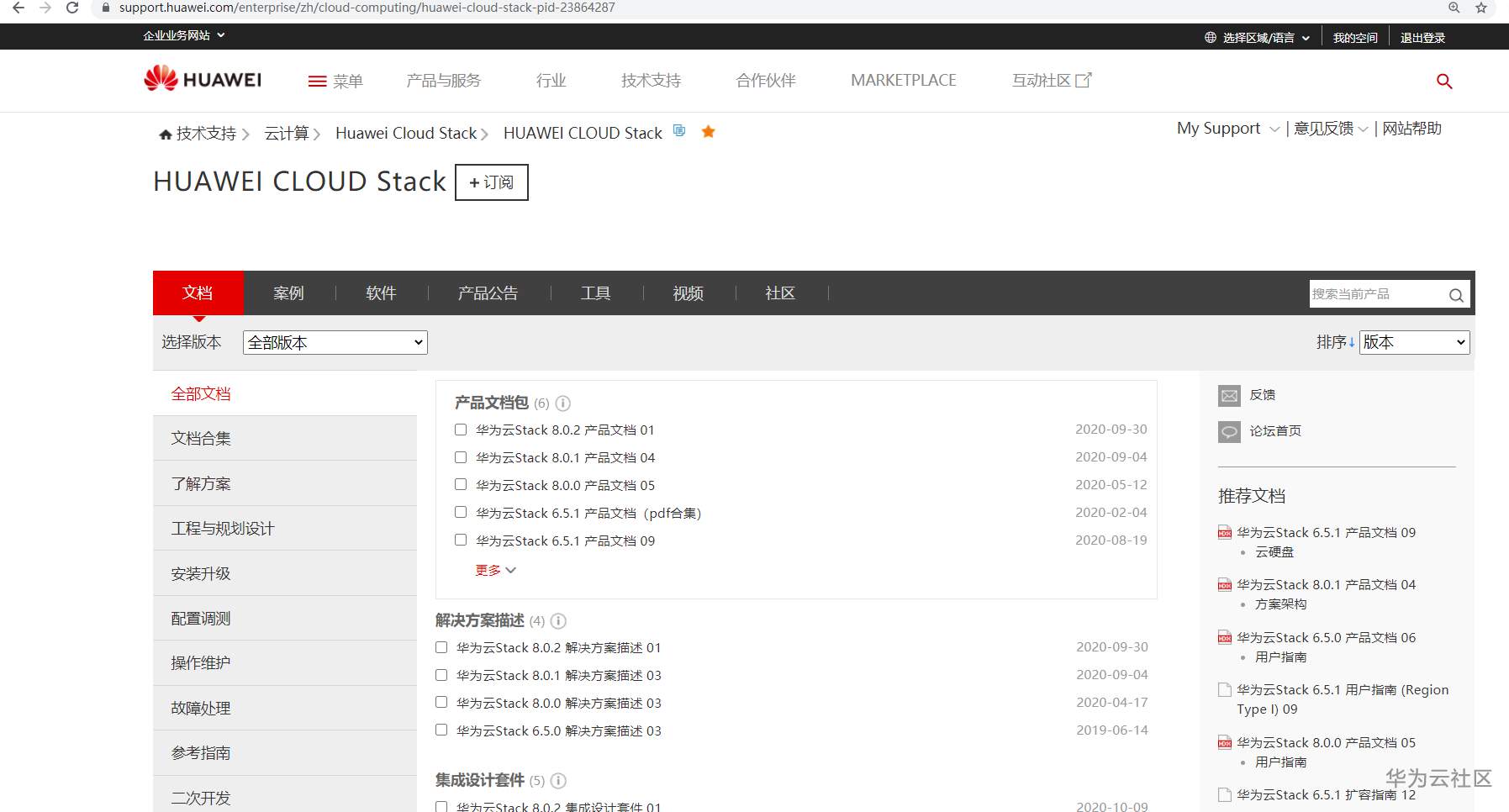Viewport: 1509px width, 812px height.
Task: Click the browser back arrow
Action: click(x=18, y=8)
